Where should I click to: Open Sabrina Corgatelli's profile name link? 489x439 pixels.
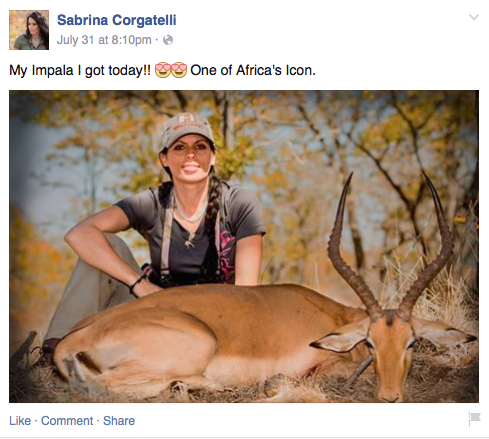117,20
